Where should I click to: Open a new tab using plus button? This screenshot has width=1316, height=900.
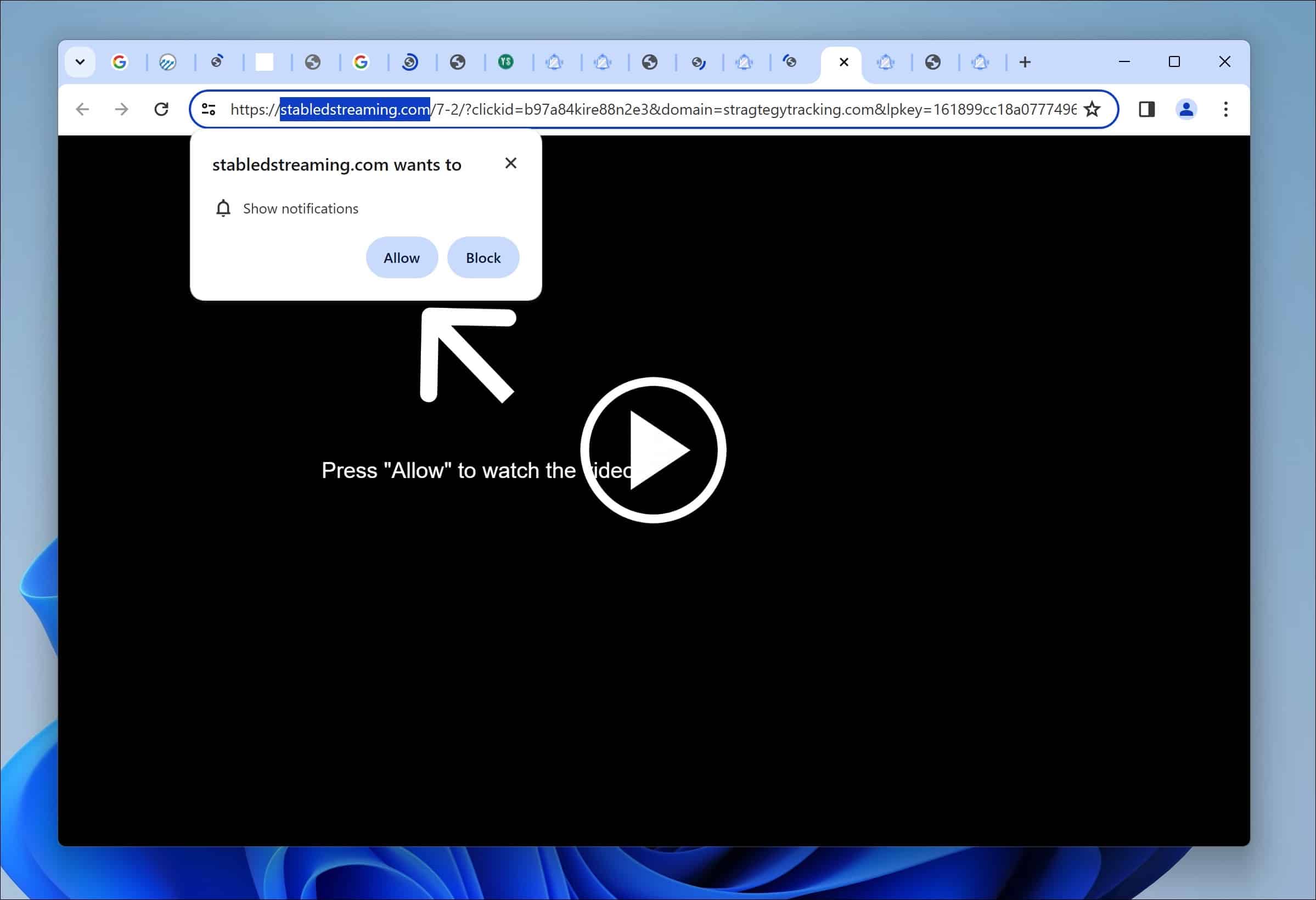[1025, 61]
